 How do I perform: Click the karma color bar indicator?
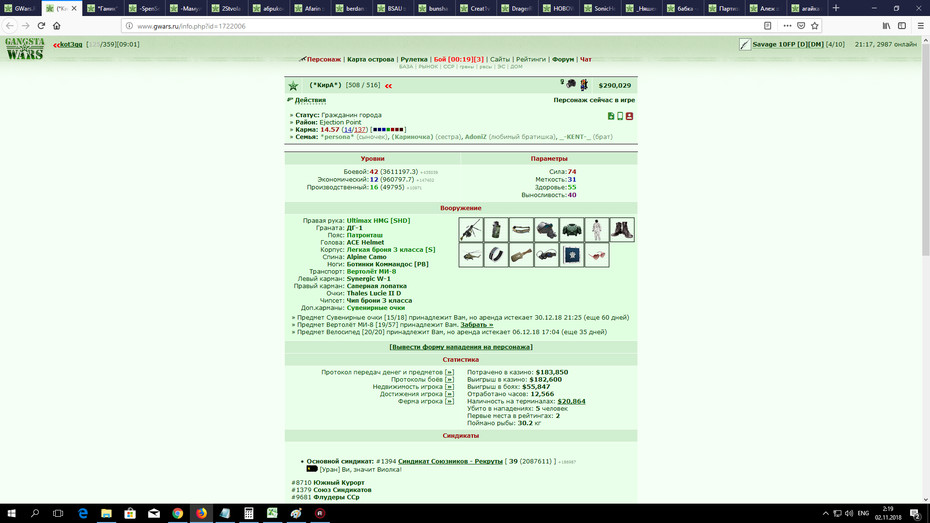[388, 129]
